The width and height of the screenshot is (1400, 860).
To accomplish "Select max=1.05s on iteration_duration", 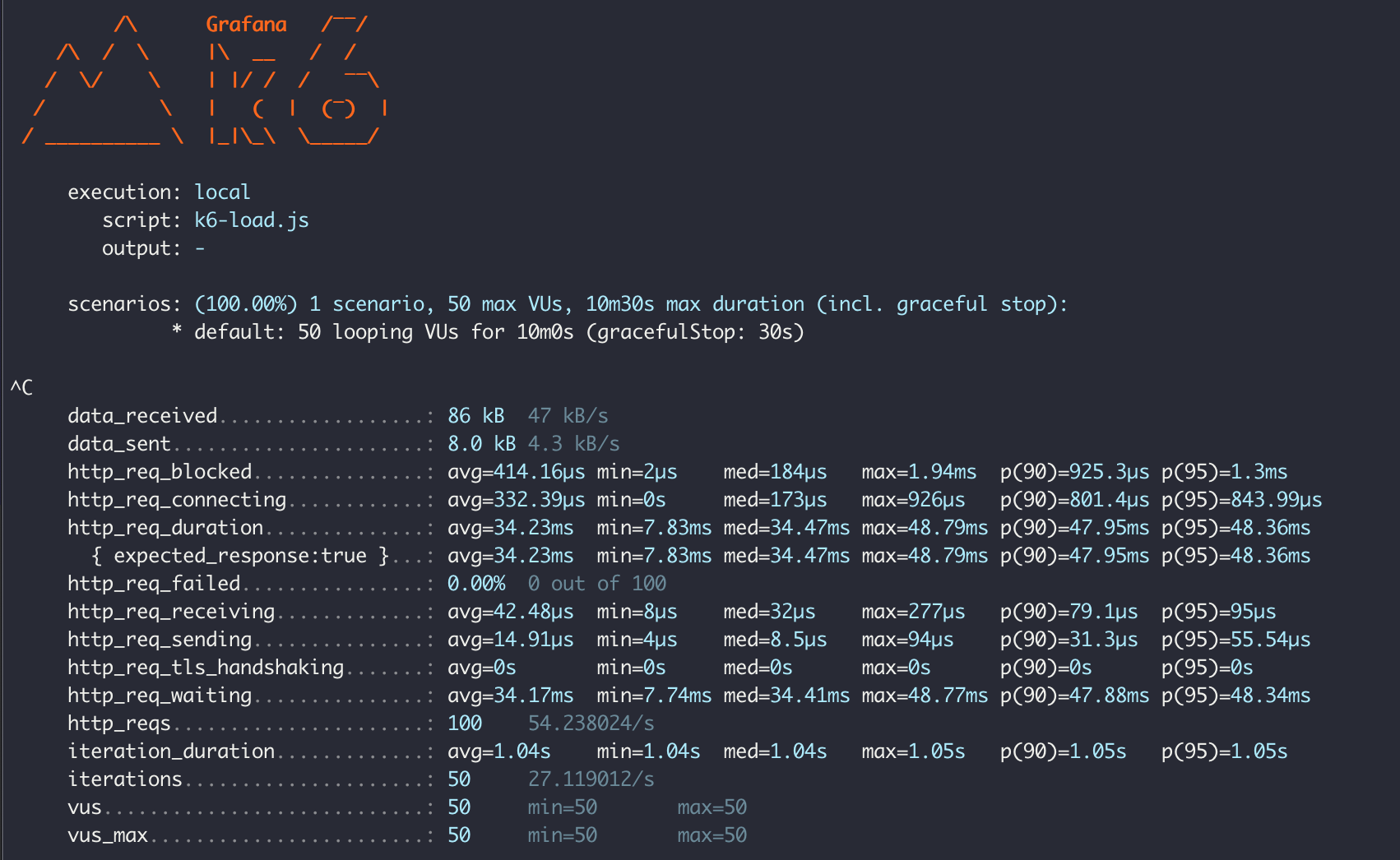I will tap(913, 751).
